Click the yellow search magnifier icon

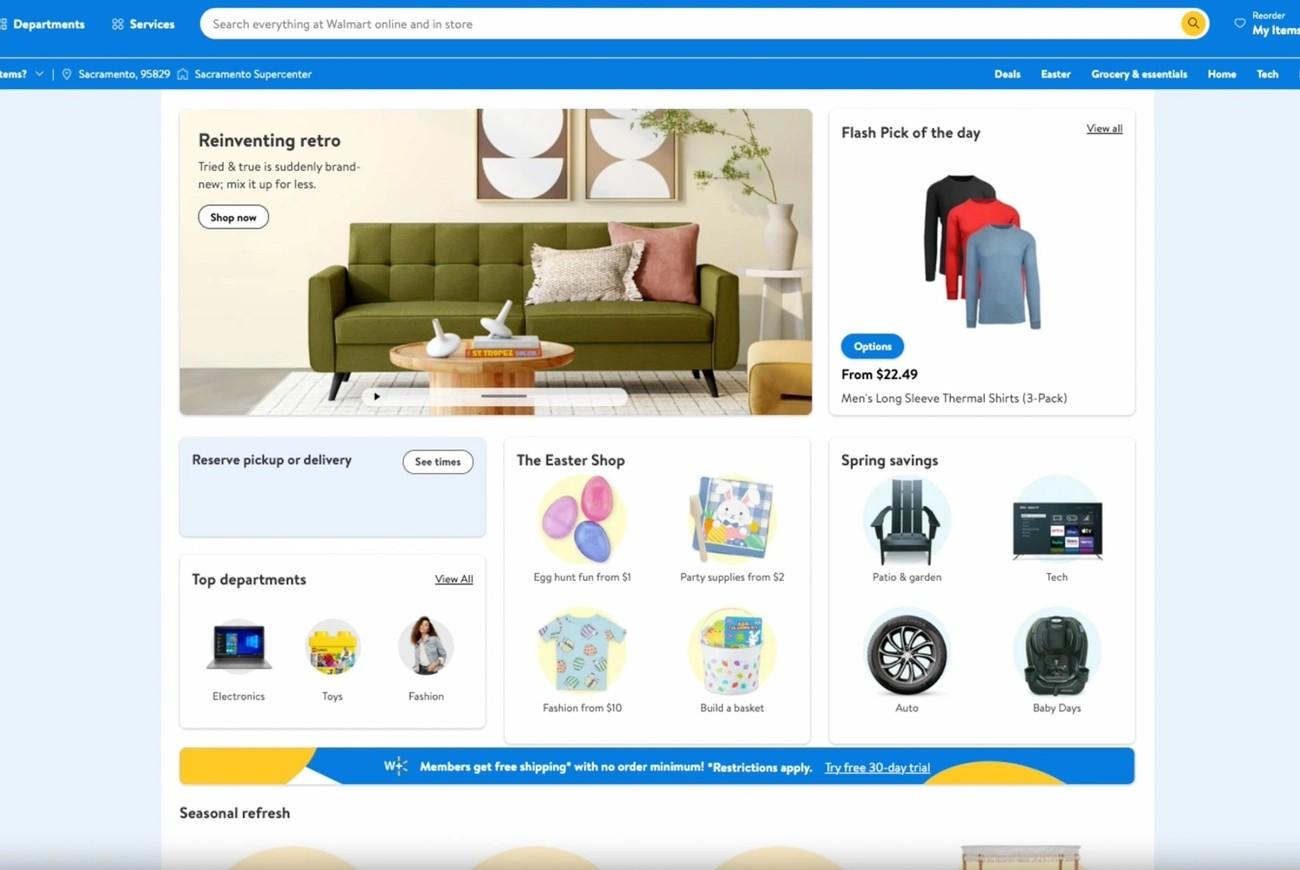[x=1193, y=23]
